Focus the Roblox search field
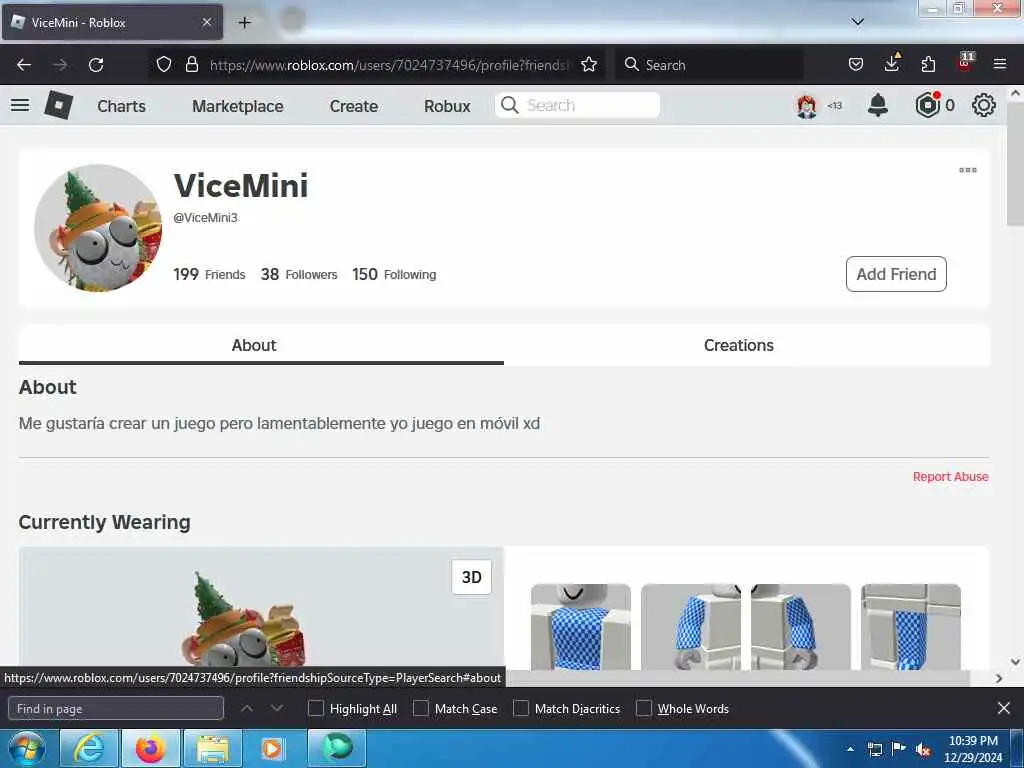Screen dimensions: 1024x768 point(577,105)
